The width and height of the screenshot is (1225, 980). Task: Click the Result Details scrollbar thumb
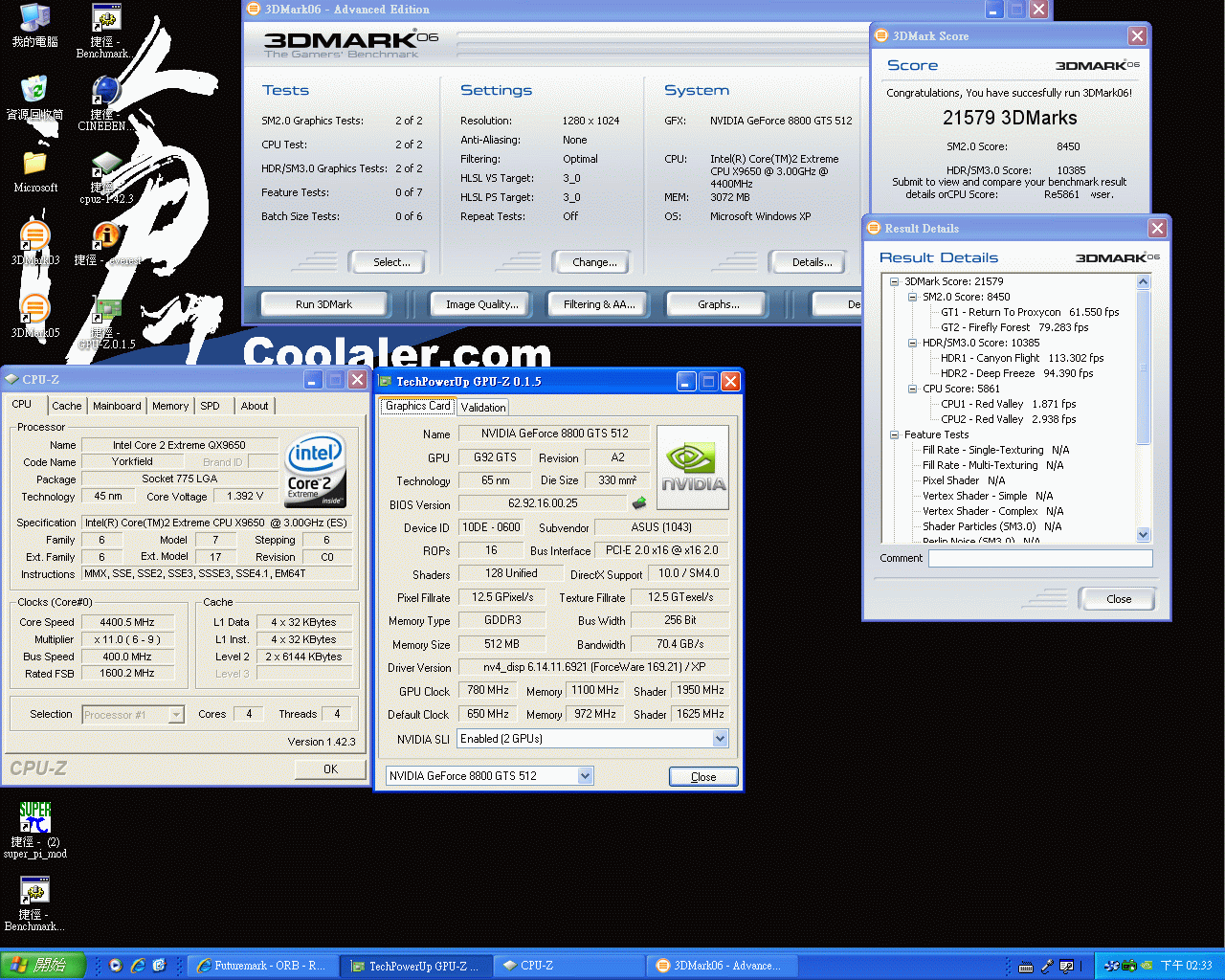pos(1143,367)
